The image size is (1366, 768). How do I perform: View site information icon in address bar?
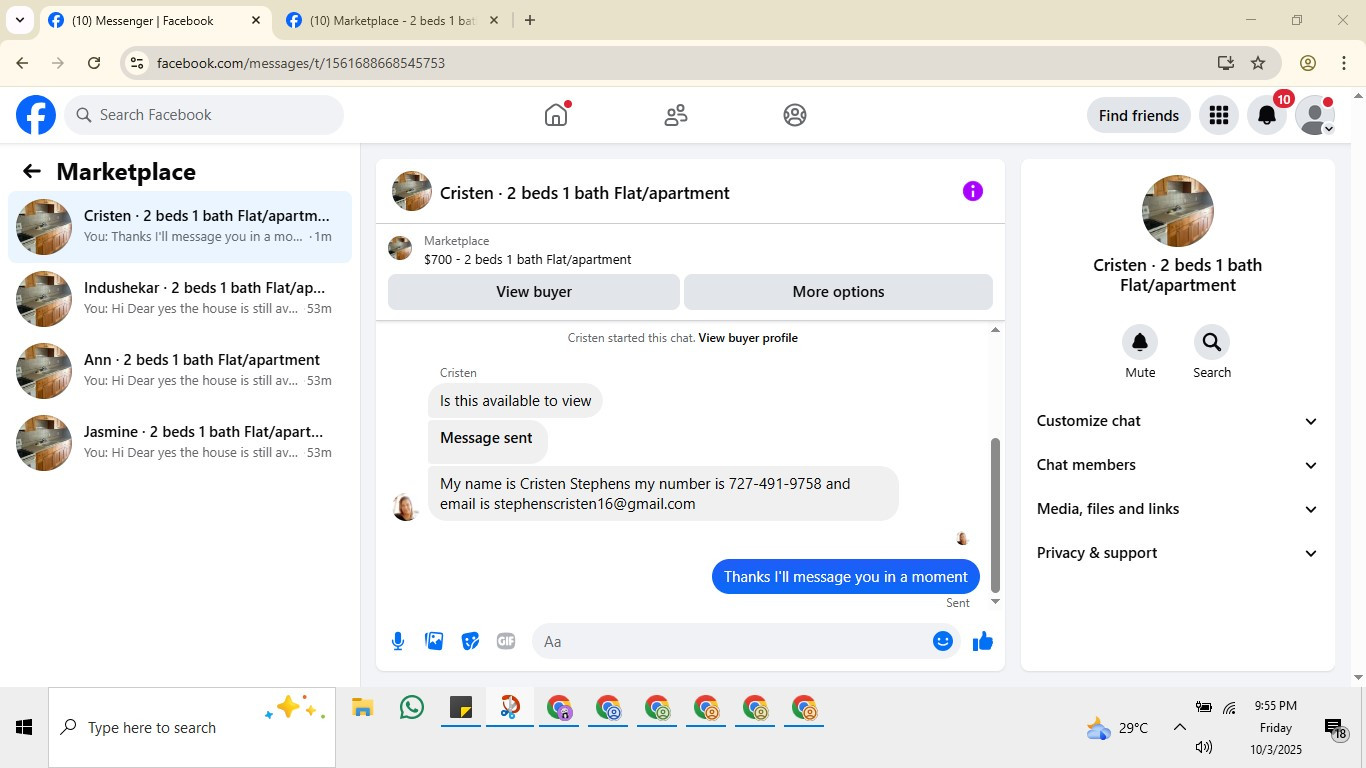[137, 63]
